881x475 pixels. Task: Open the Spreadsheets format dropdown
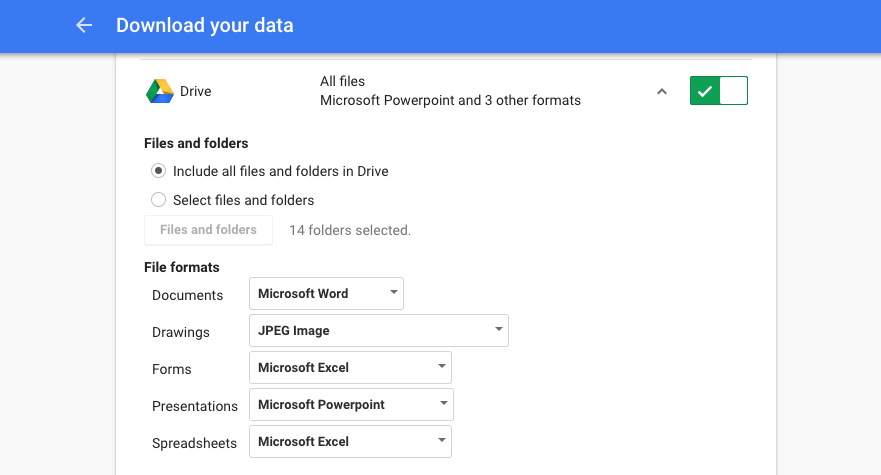click(x=351, y=442)
